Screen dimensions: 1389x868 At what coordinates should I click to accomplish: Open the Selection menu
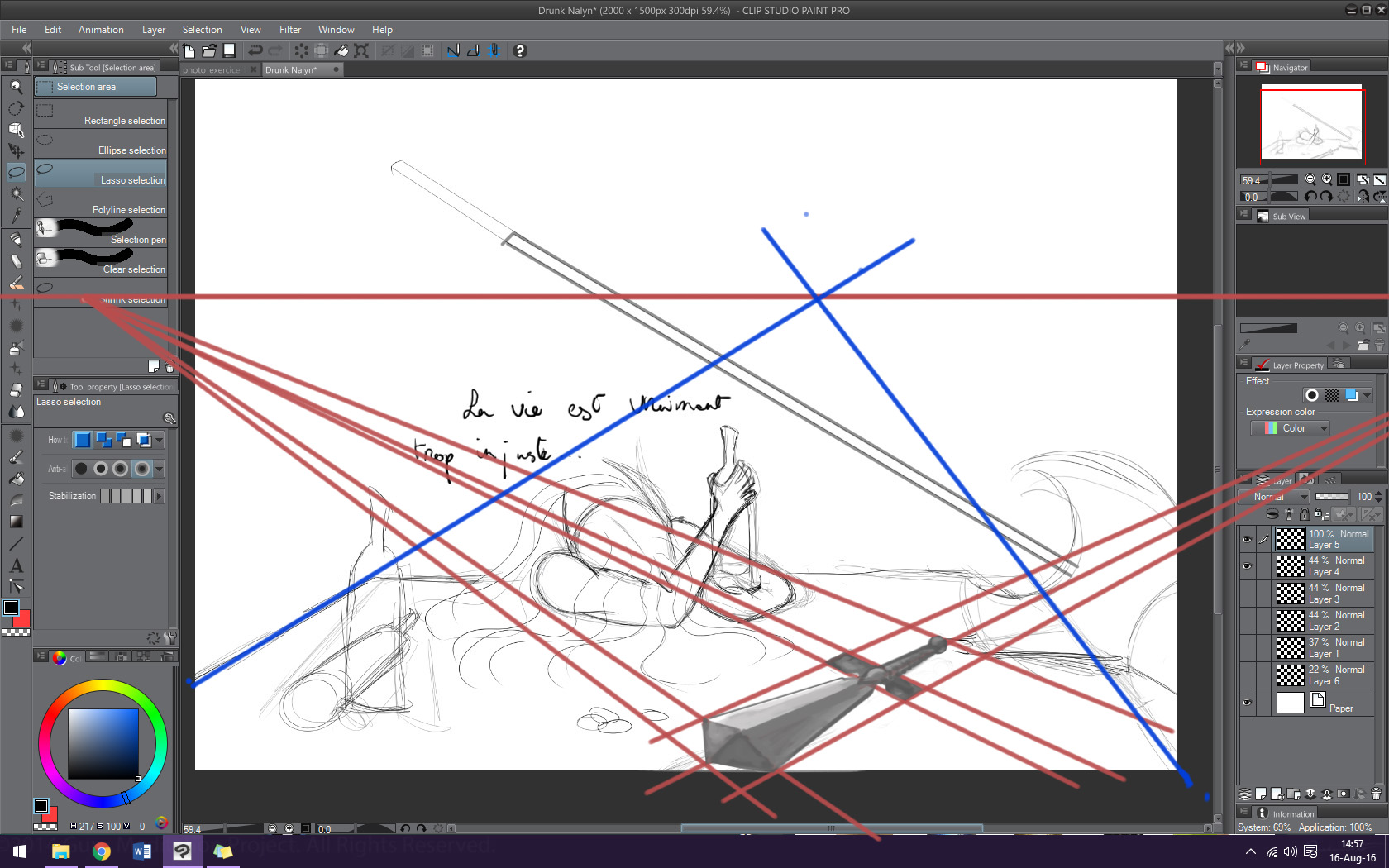[203, 29]
